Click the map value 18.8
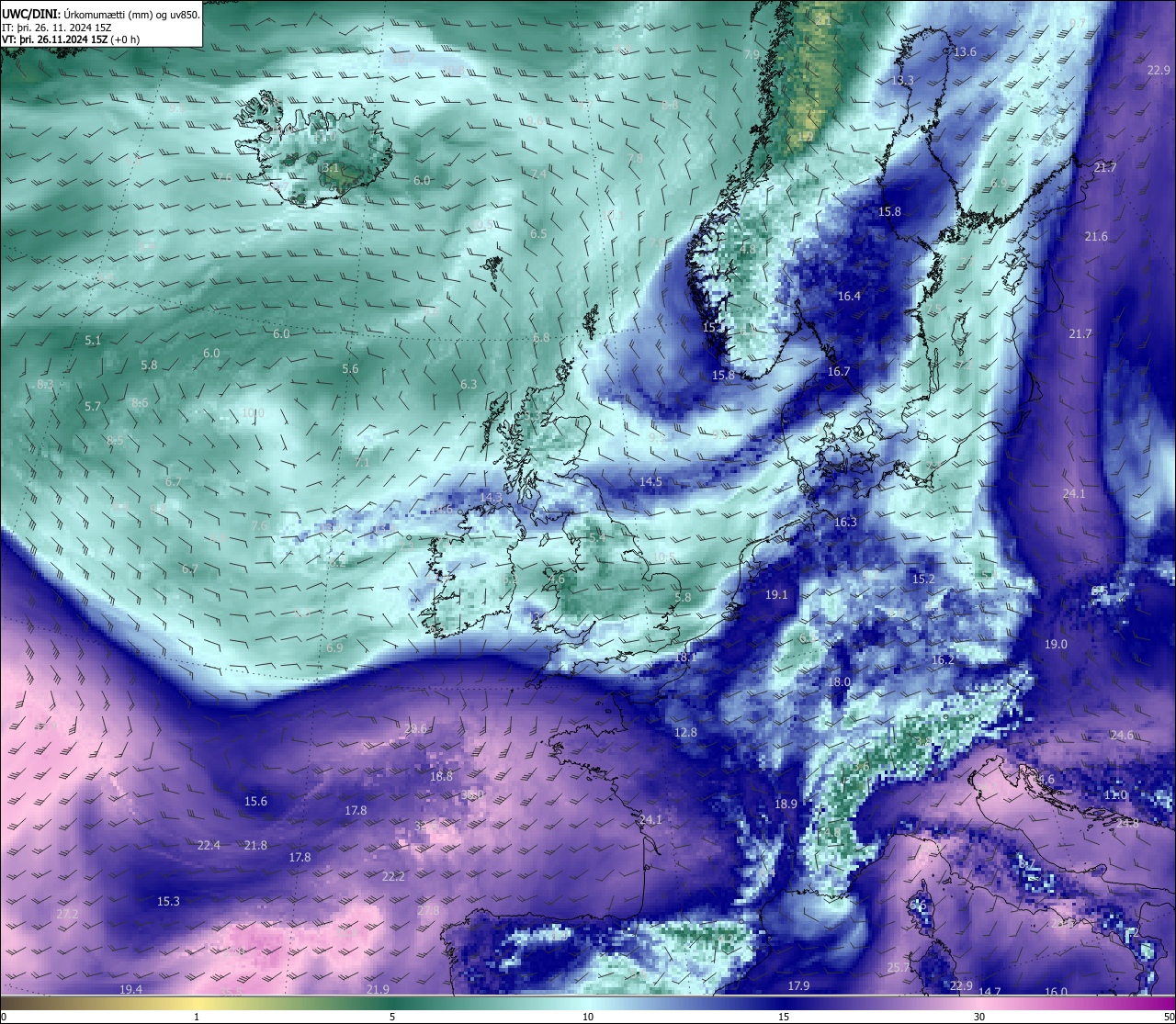The width and height of the screenshot is (1176, 1024). tap(441, 777)
